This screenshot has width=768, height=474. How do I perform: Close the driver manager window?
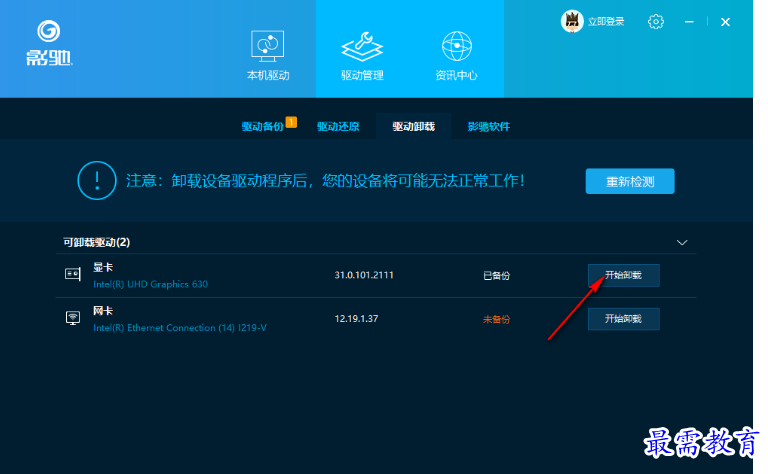(725, 22)
